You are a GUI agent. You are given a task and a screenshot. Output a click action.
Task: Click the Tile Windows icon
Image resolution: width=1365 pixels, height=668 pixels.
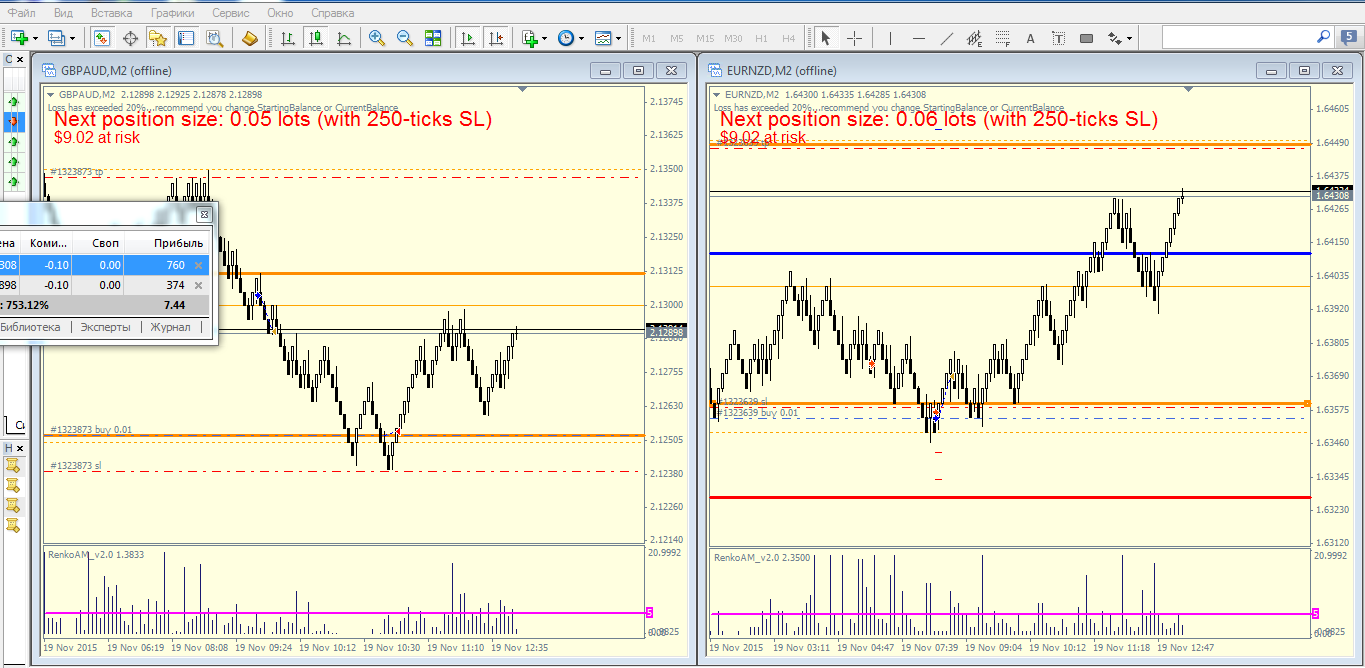[433, 38]
